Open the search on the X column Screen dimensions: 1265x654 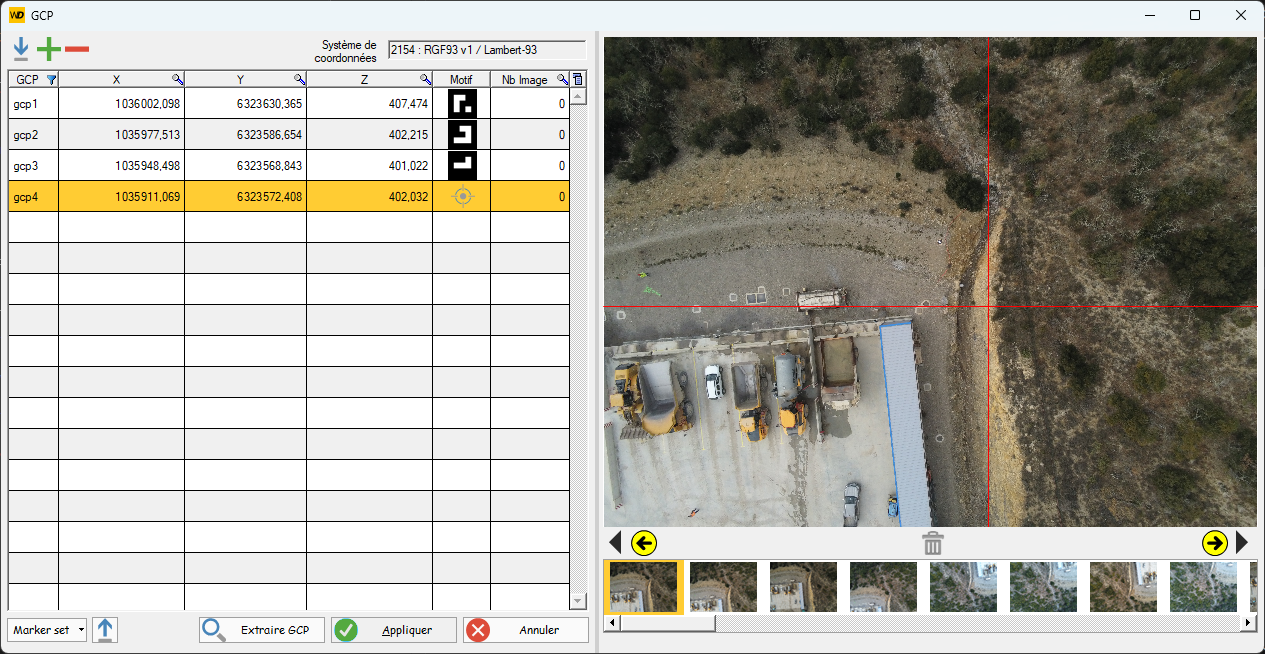click(x=175, y=79)
